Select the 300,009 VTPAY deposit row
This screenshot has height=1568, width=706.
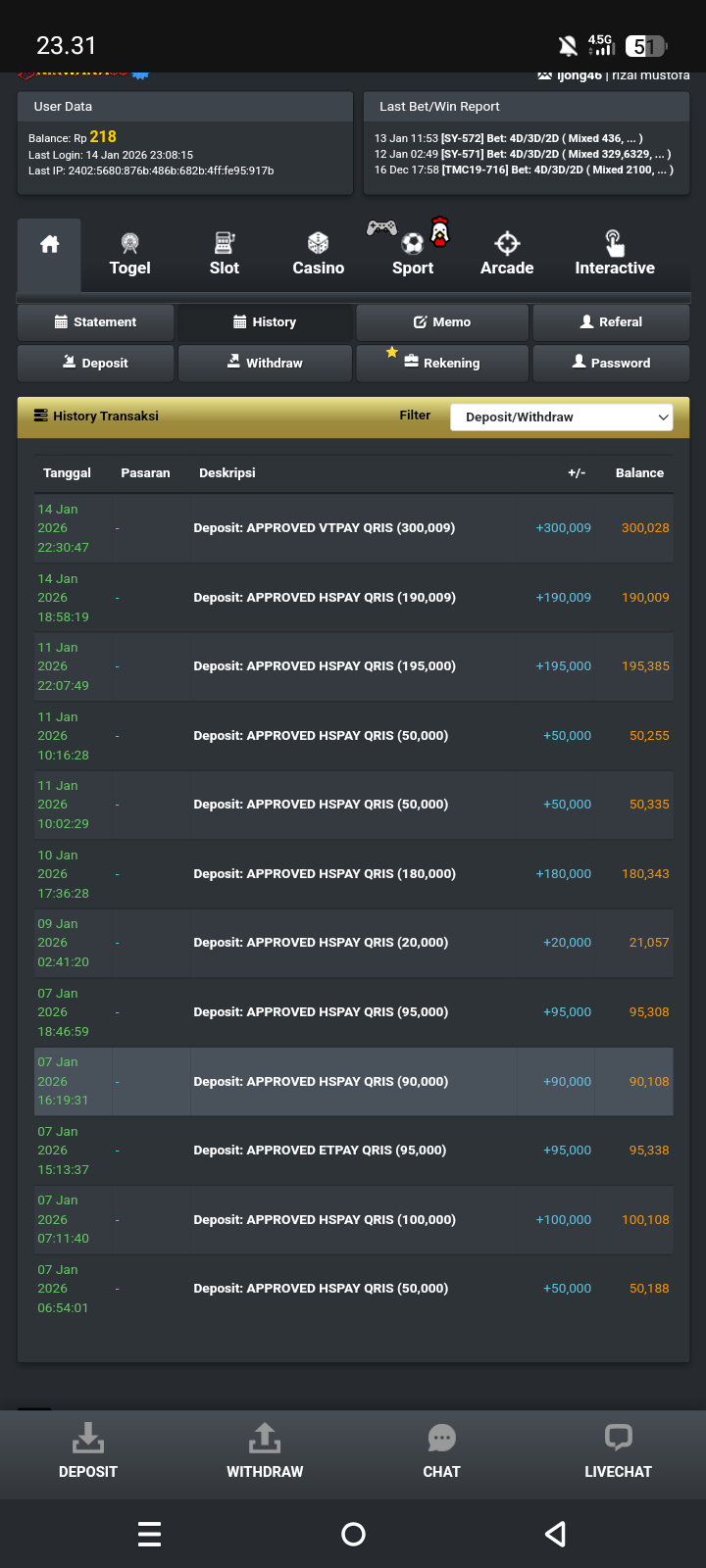point(353,528)
